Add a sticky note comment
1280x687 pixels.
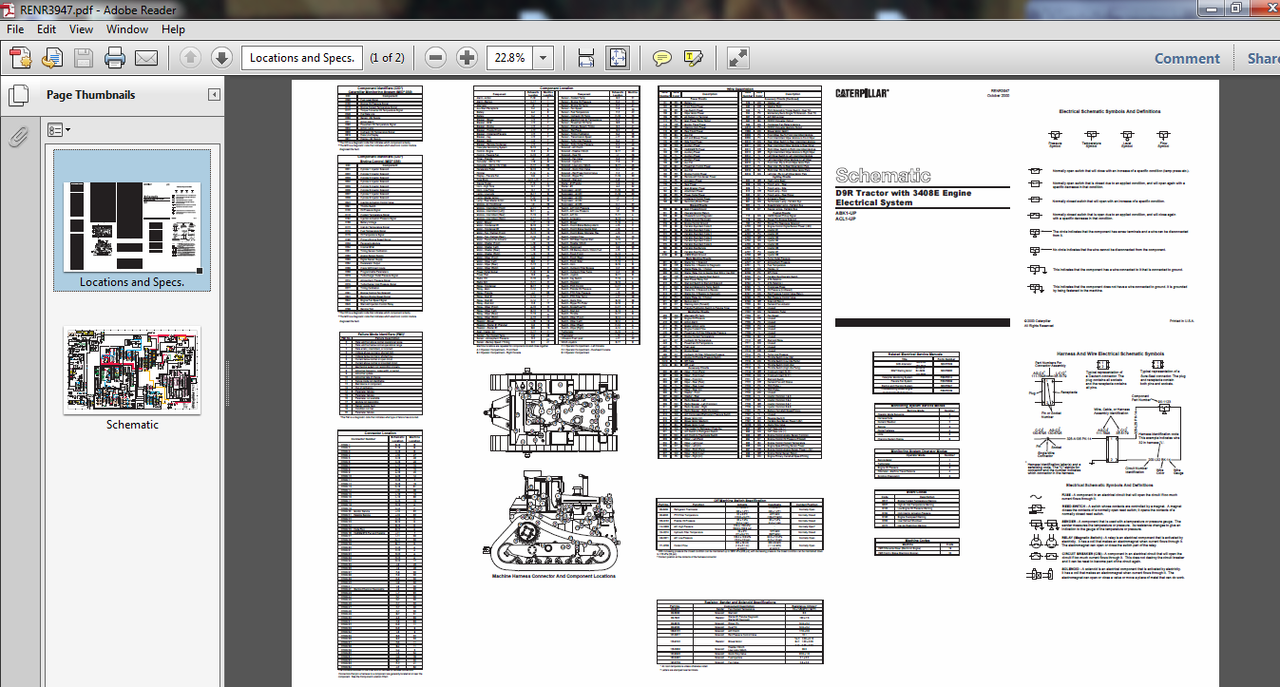(662, 58)
